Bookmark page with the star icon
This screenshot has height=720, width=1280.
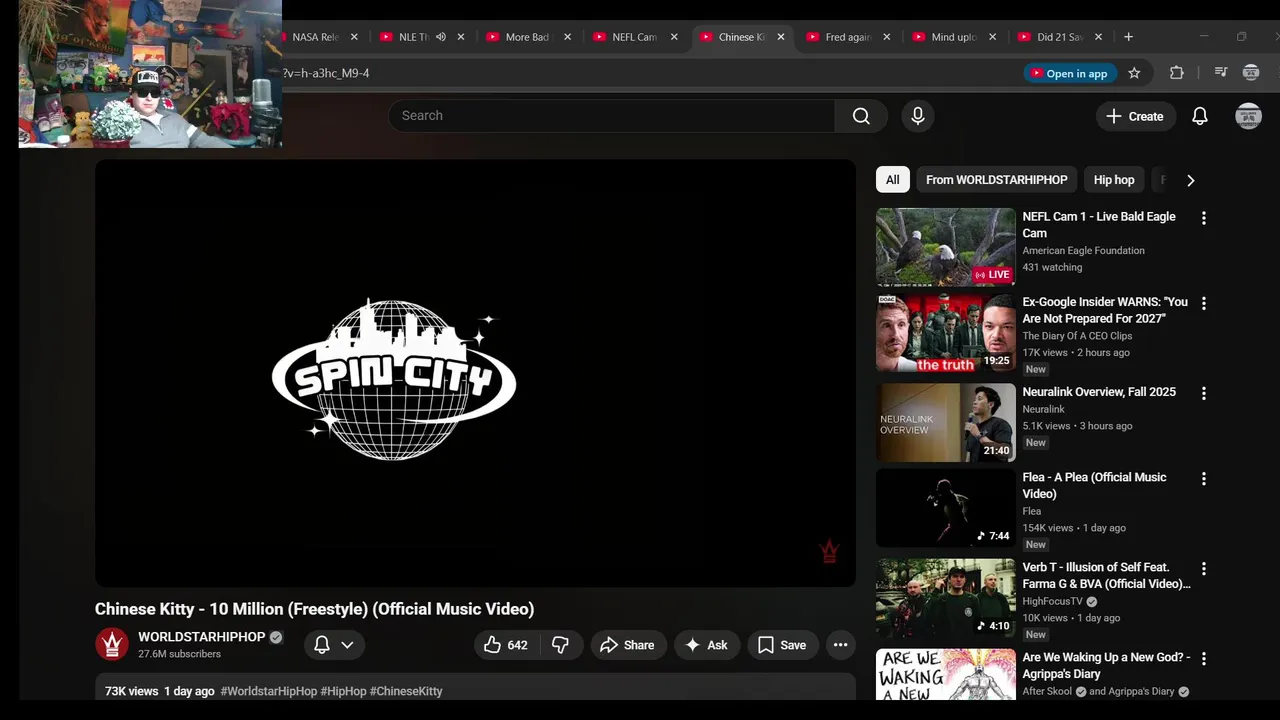click(1134, 73)
